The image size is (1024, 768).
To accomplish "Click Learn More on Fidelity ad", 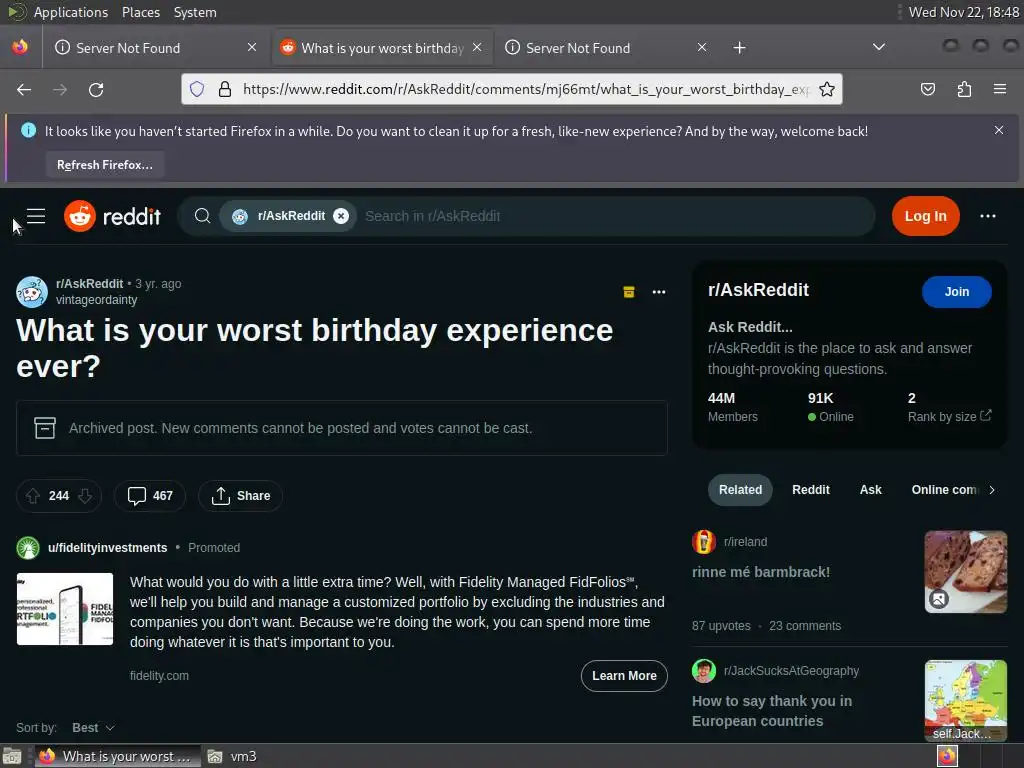I will (624, 676).
